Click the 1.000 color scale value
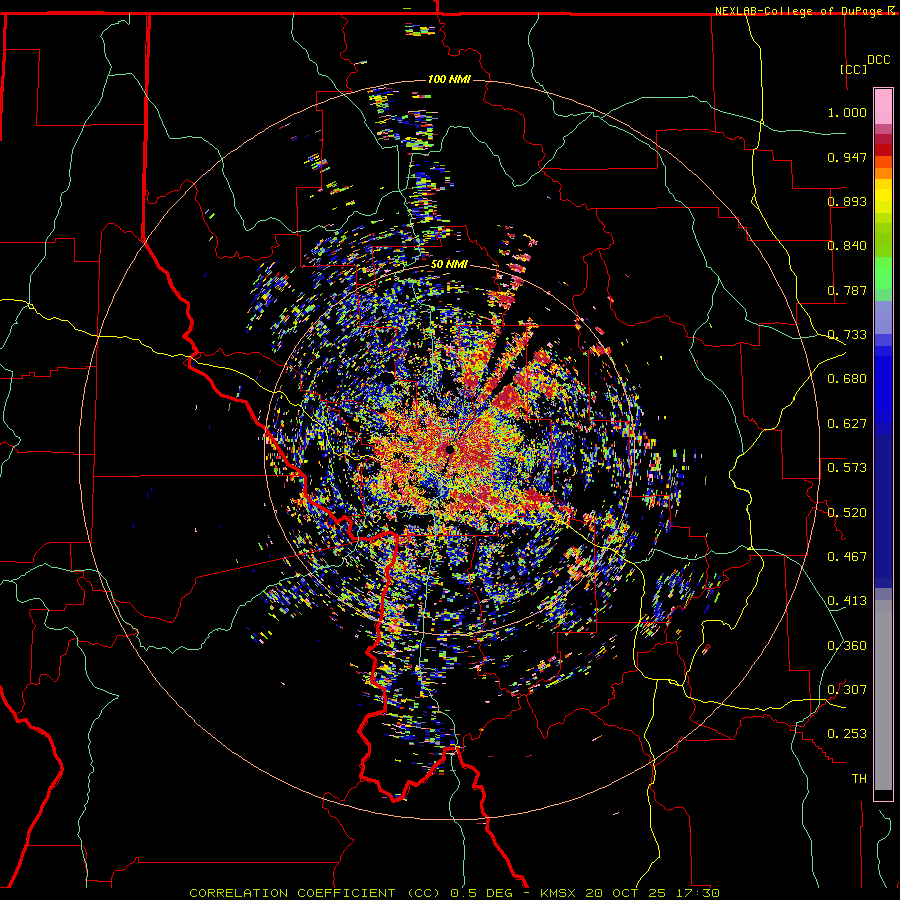This screenshot has height=900, width=900. [x=847, y=112]
